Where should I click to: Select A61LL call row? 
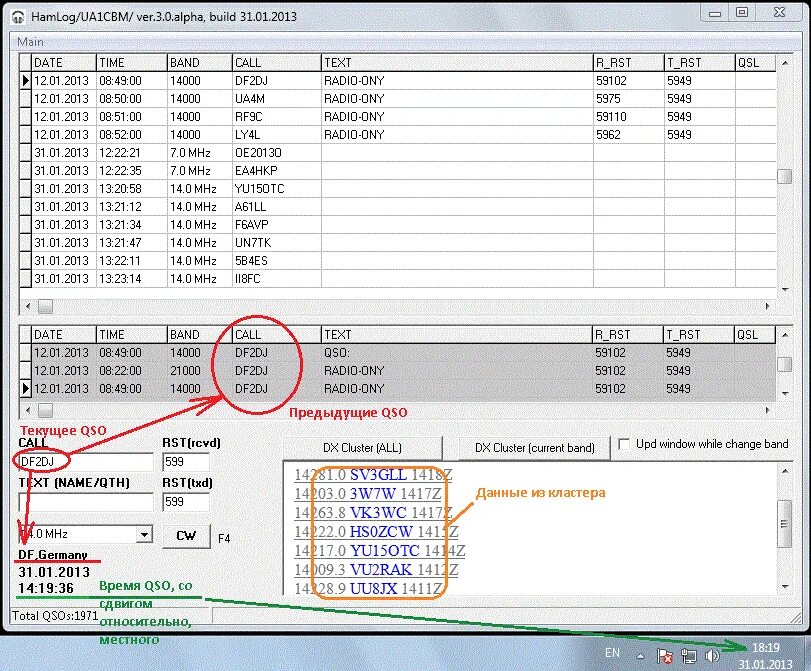click(250, 207)
